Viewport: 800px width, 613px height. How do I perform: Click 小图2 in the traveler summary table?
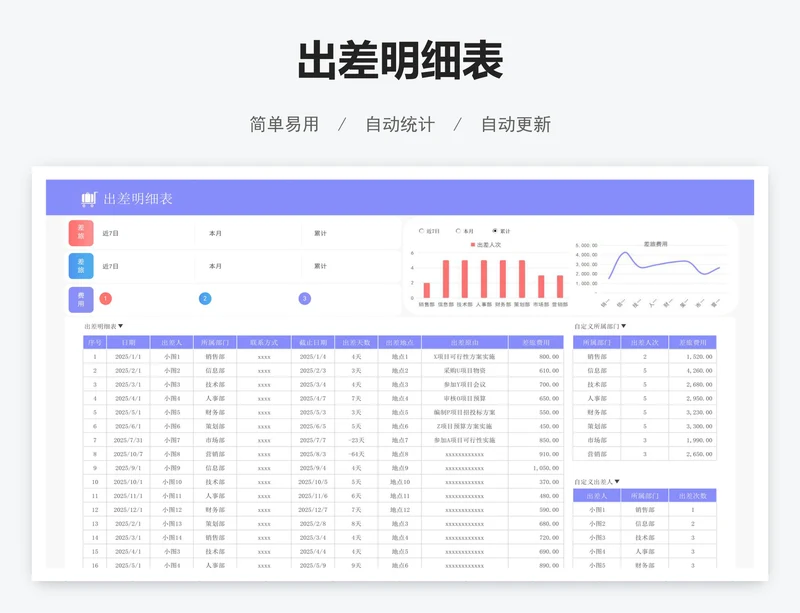(x=597, y=524)
